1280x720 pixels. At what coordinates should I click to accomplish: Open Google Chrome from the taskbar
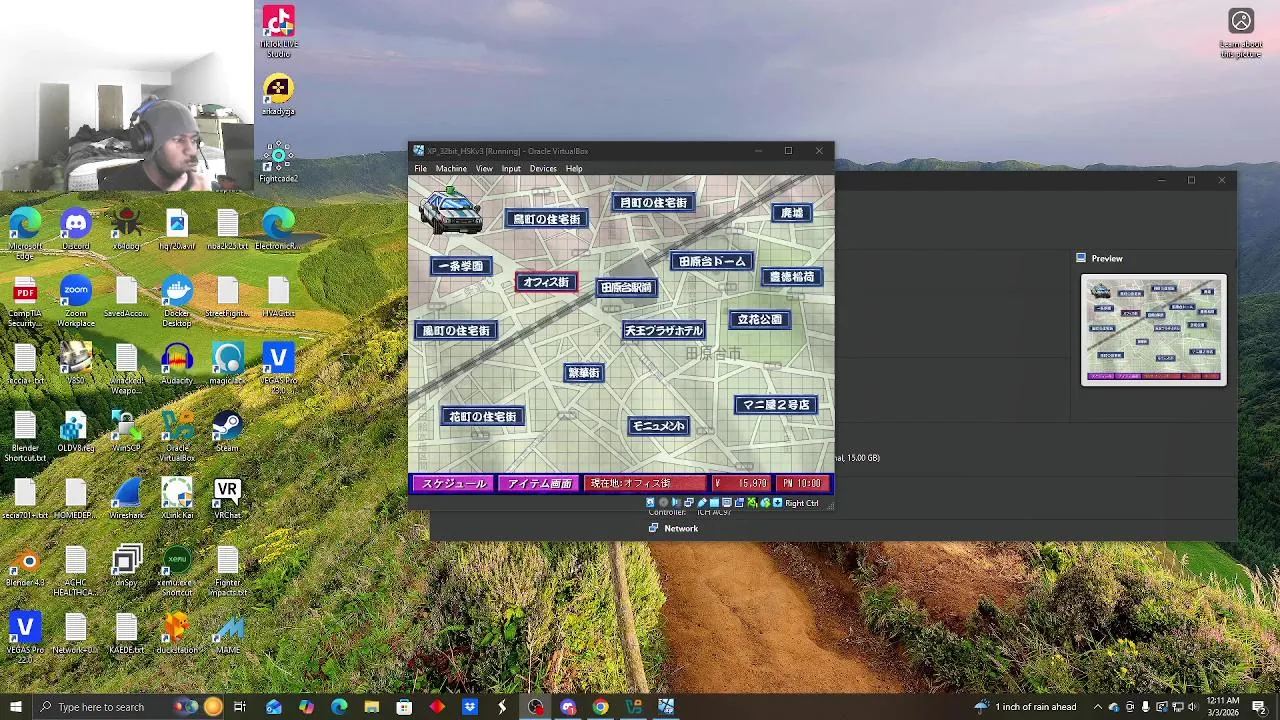600,707
